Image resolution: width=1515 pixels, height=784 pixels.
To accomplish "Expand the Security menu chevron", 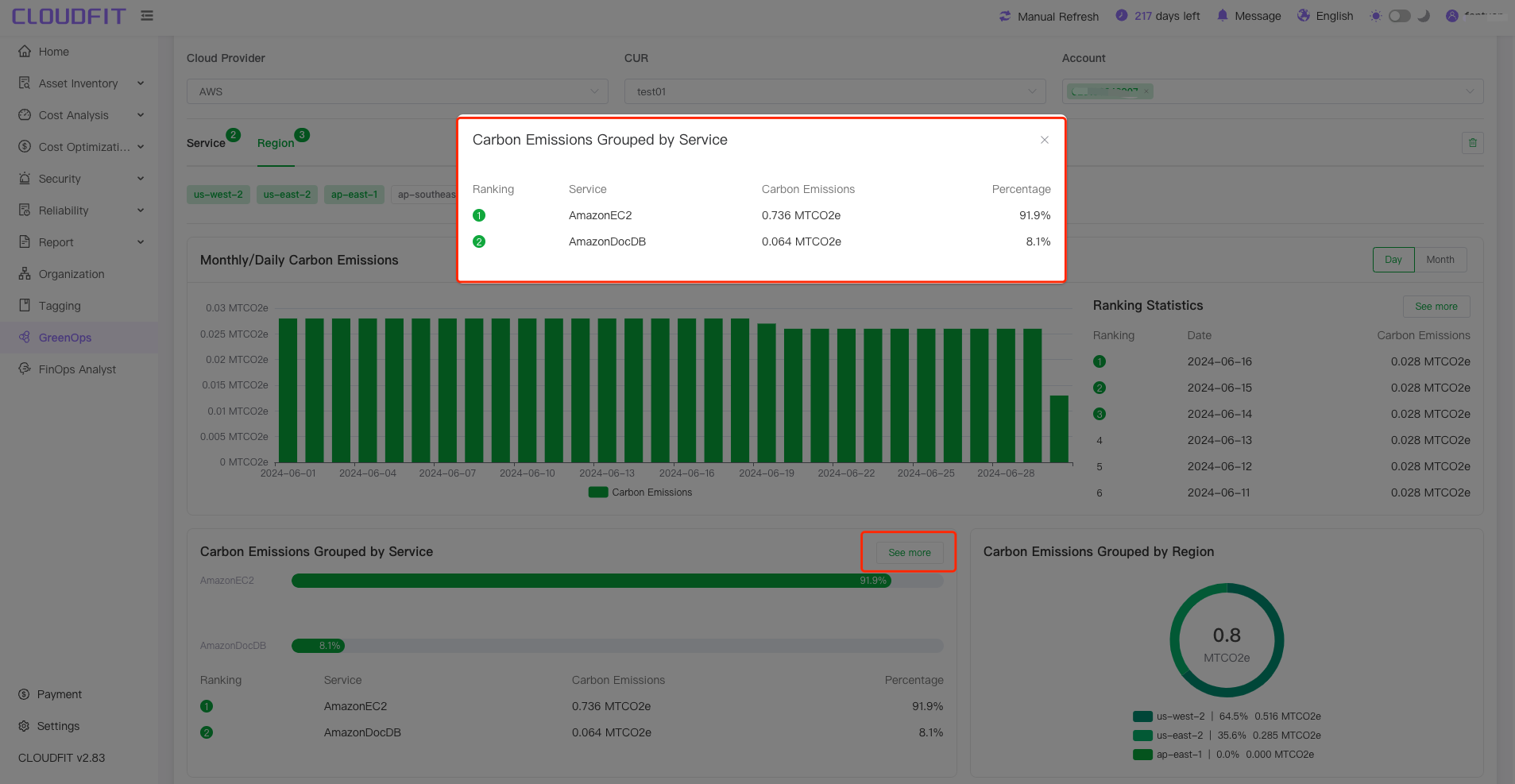I will (x=141, y=178).
